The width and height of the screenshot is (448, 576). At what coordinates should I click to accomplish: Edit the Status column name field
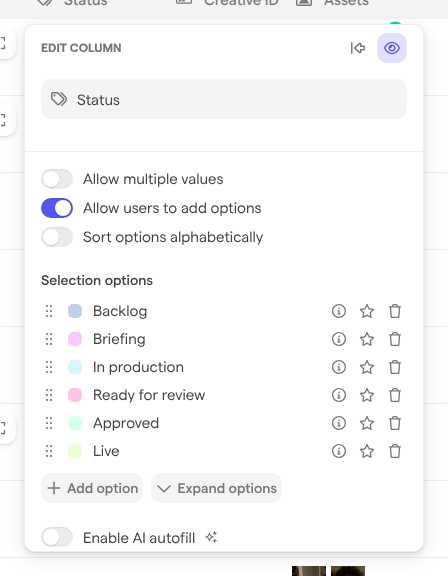[224, 99]
